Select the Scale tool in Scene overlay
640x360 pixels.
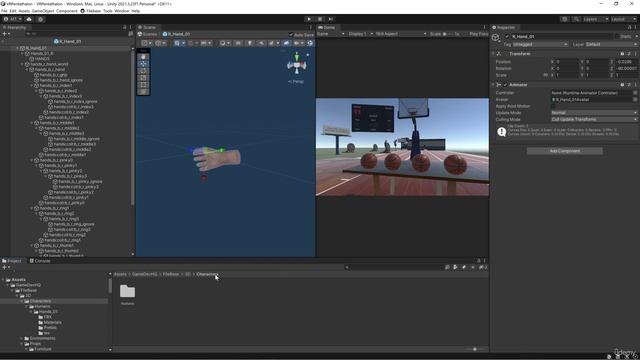coord(143,78)
